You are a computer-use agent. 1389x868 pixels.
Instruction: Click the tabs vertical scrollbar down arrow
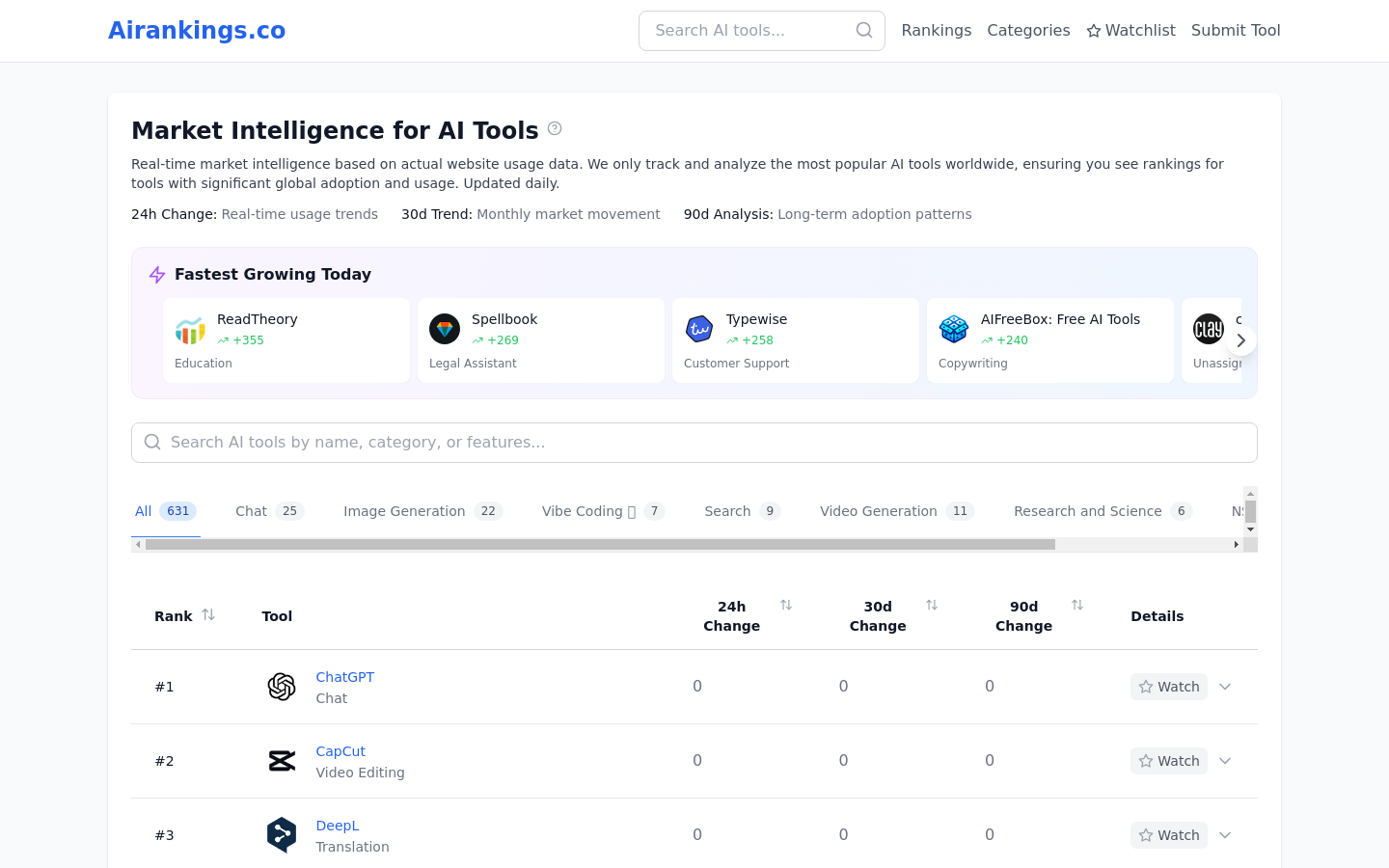click(x=1250, y=529)
